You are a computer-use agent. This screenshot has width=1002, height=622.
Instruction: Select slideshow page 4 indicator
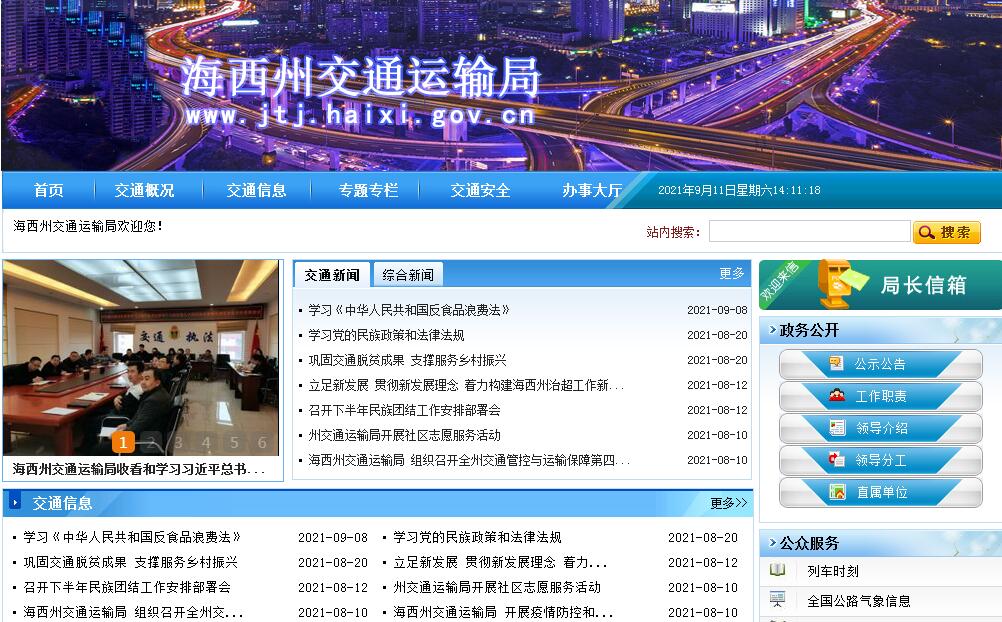click(206, 442)
